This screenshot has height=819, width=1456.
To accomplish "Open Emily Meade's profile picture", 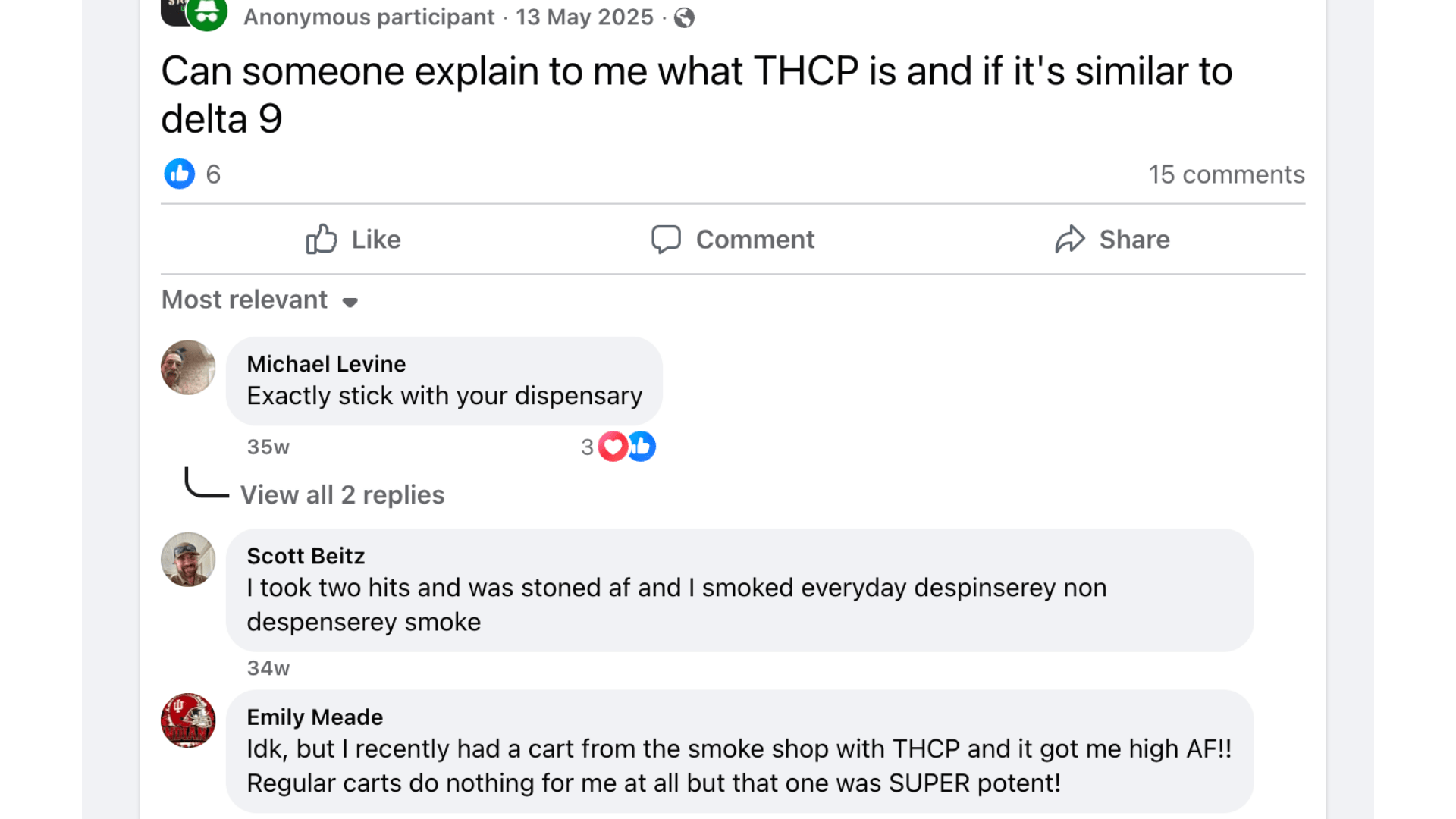I will (x=188, y=720).
